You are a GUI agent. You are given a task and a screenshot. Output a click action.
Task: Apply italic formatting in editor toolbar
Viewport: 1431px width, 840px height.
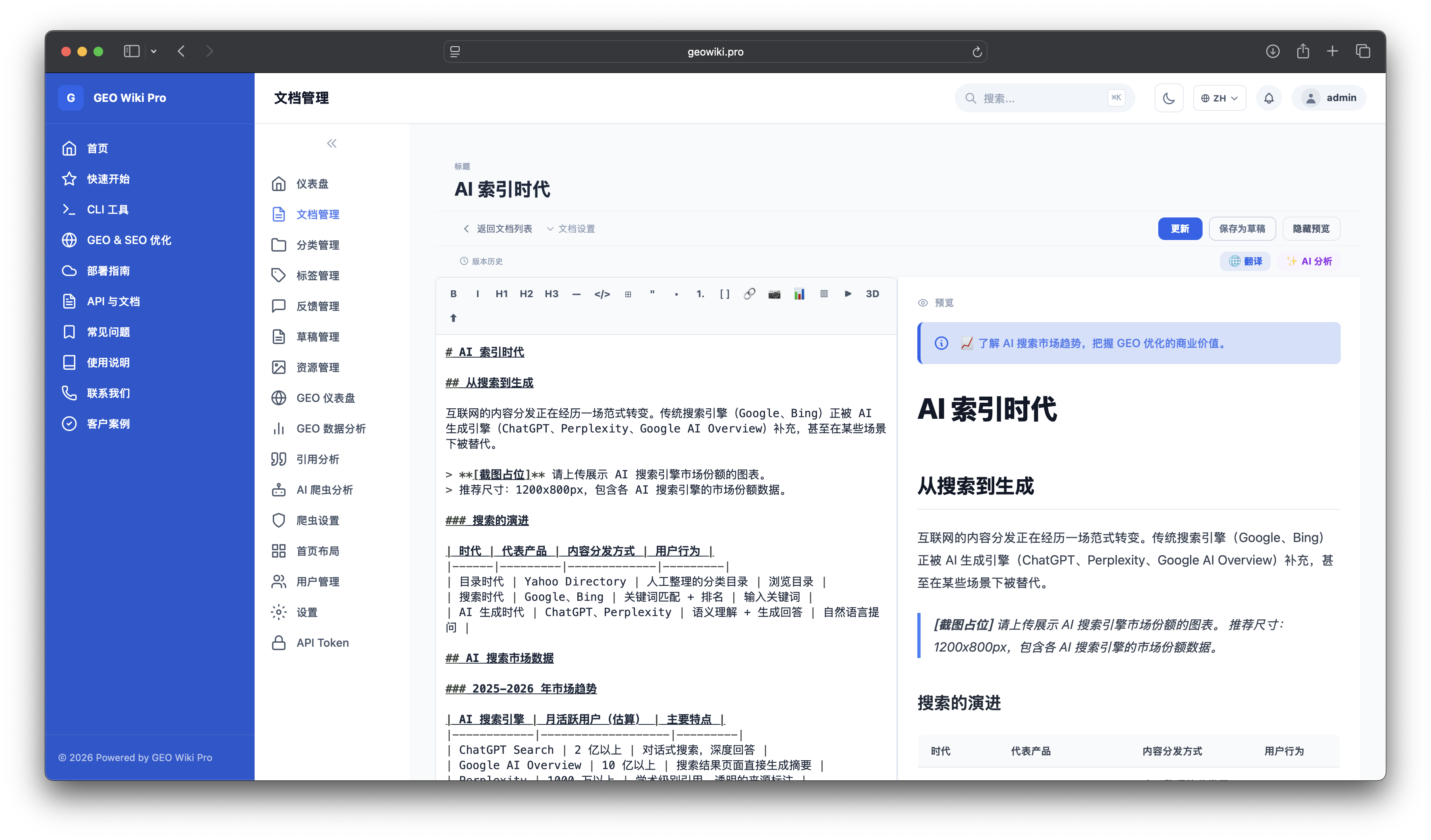[477, 294]
